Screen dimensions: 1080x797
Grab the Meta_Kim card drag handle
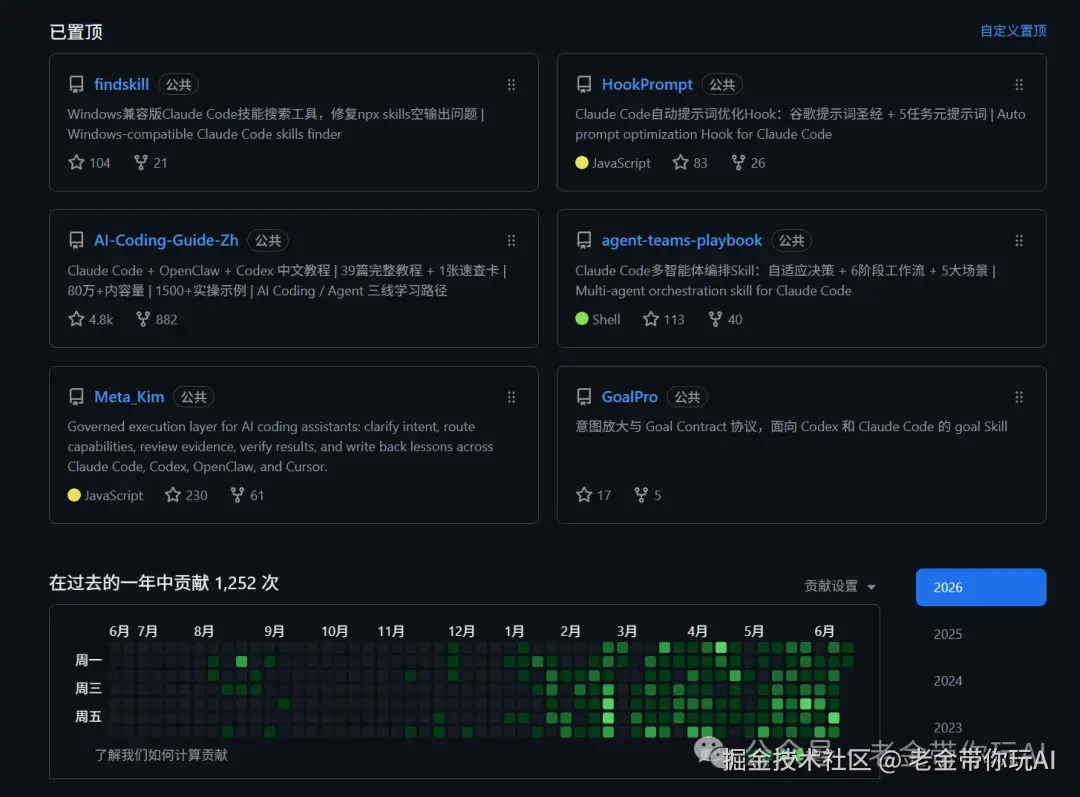[x=511, y=397]
